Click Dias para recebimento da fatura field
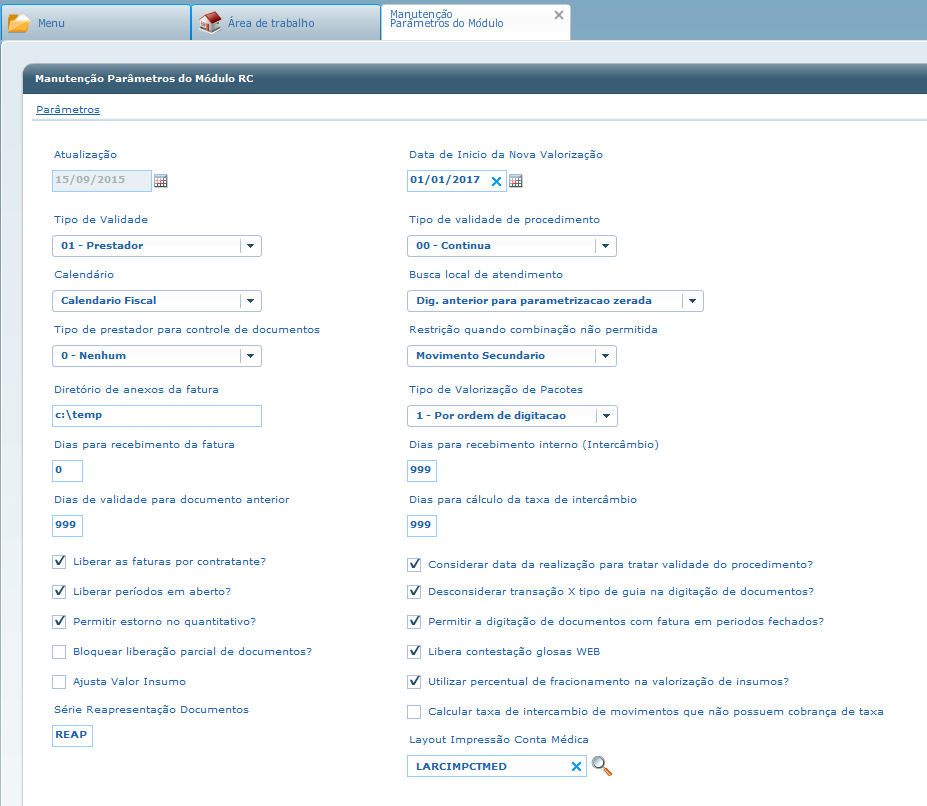Image resolution: width=927 pixels, height=806 pixels. pyautogui.click(x=67, y=471)
